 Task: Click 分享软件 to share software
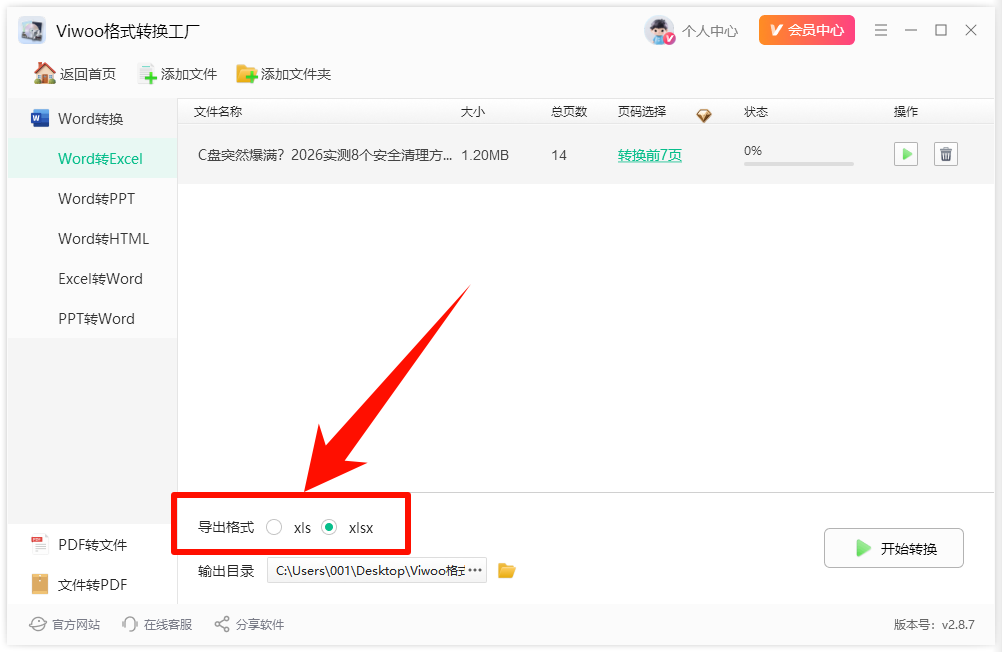pos(249,625)
